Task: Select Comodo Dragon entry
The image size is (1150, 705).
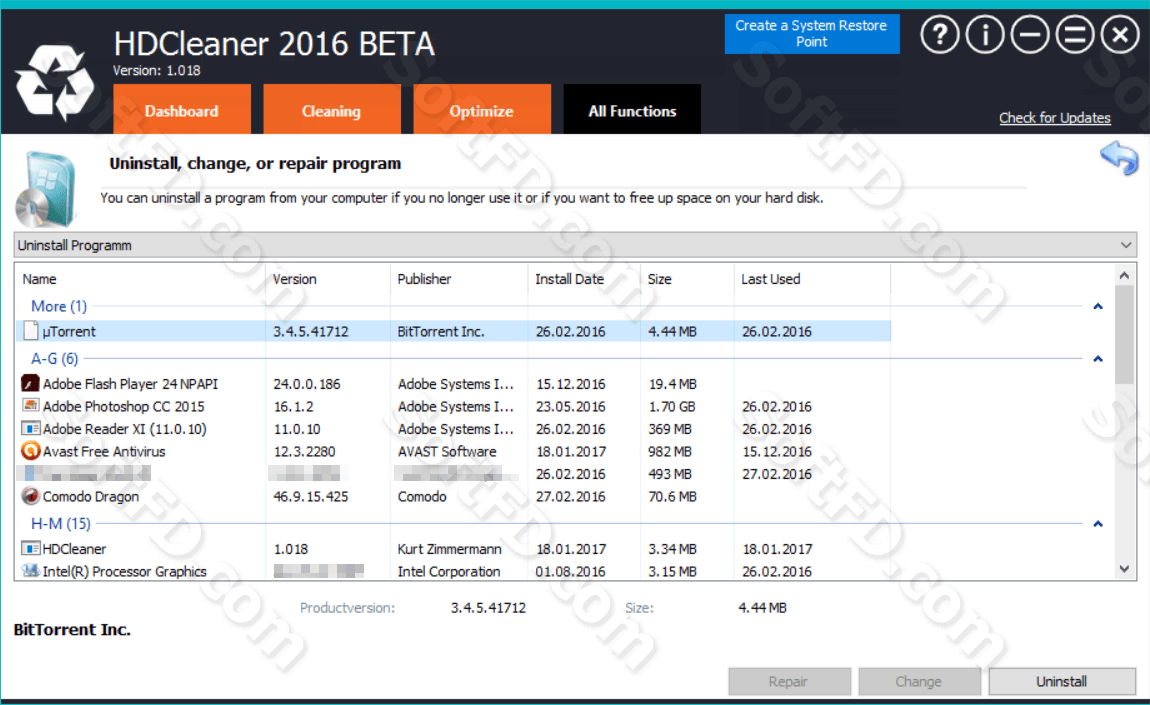Action: click(x=91, y=497)
